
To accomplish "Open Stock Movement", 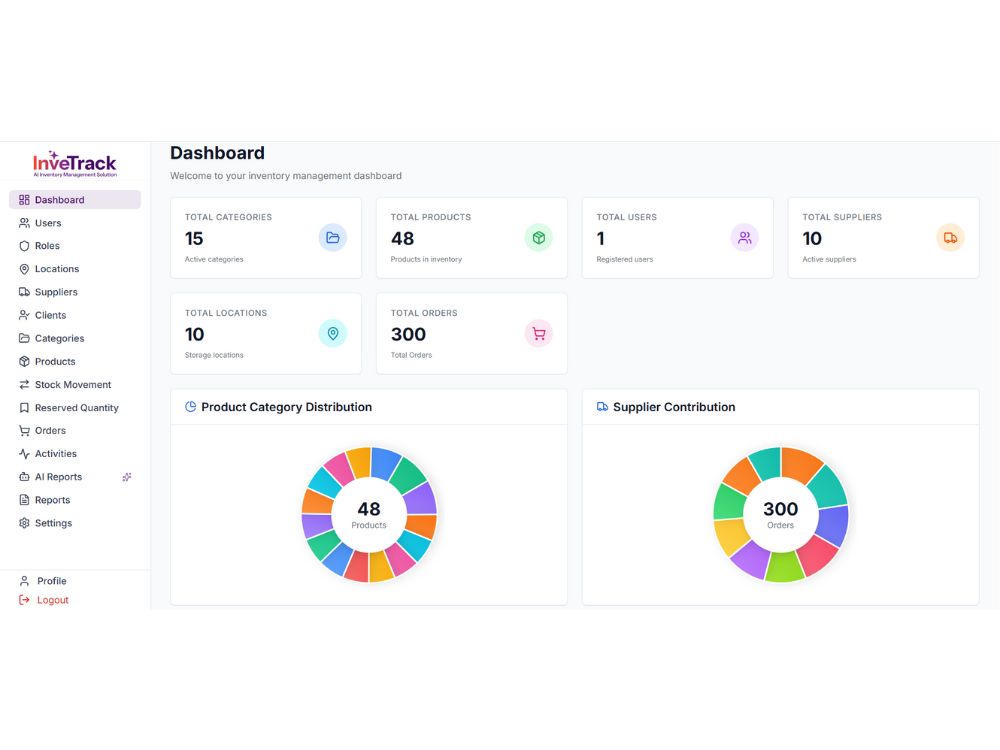I will (75, 385).
